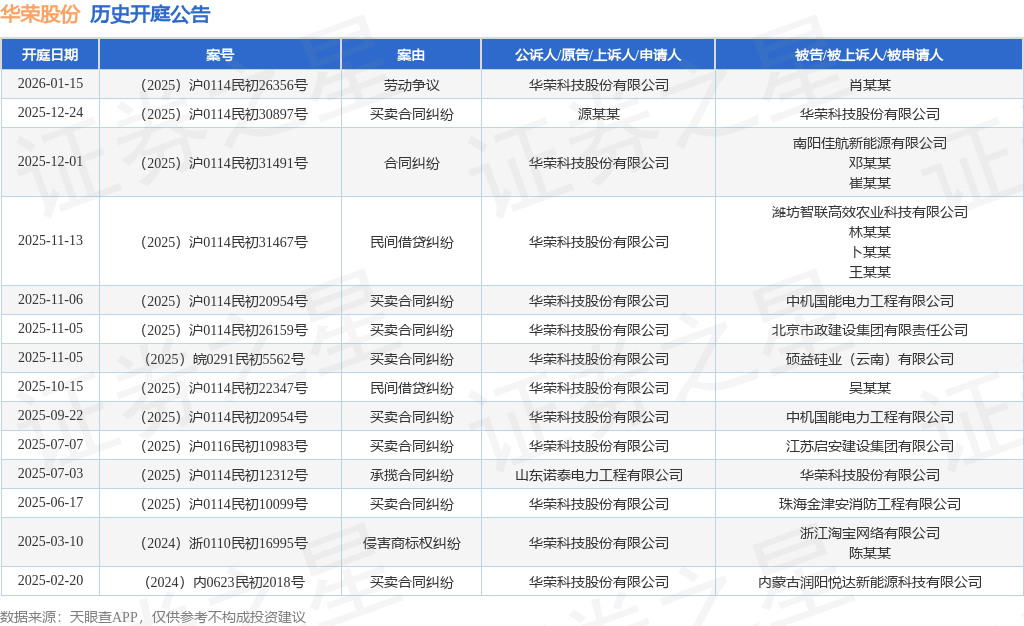Click date cell 2025-10-15
The width and height of the screenshot is (1024, 626).
(x=50, y=386)
